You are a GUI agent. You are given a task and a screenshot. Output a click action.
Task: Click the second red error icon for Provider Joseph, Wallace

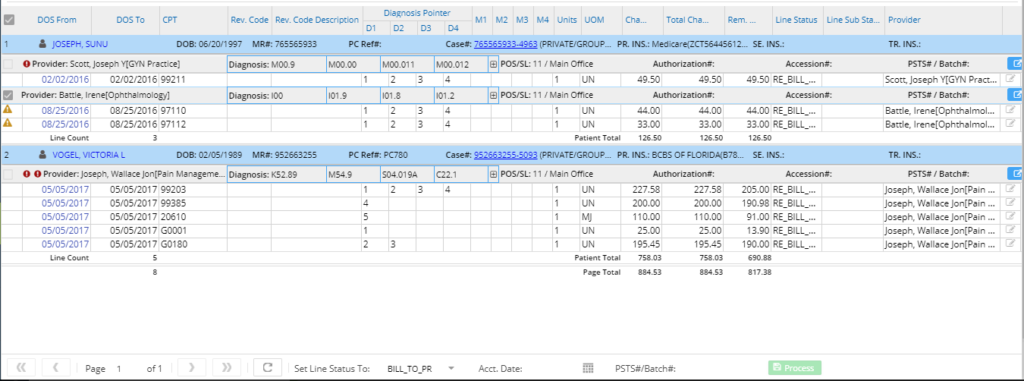click(x=37, y=174)
